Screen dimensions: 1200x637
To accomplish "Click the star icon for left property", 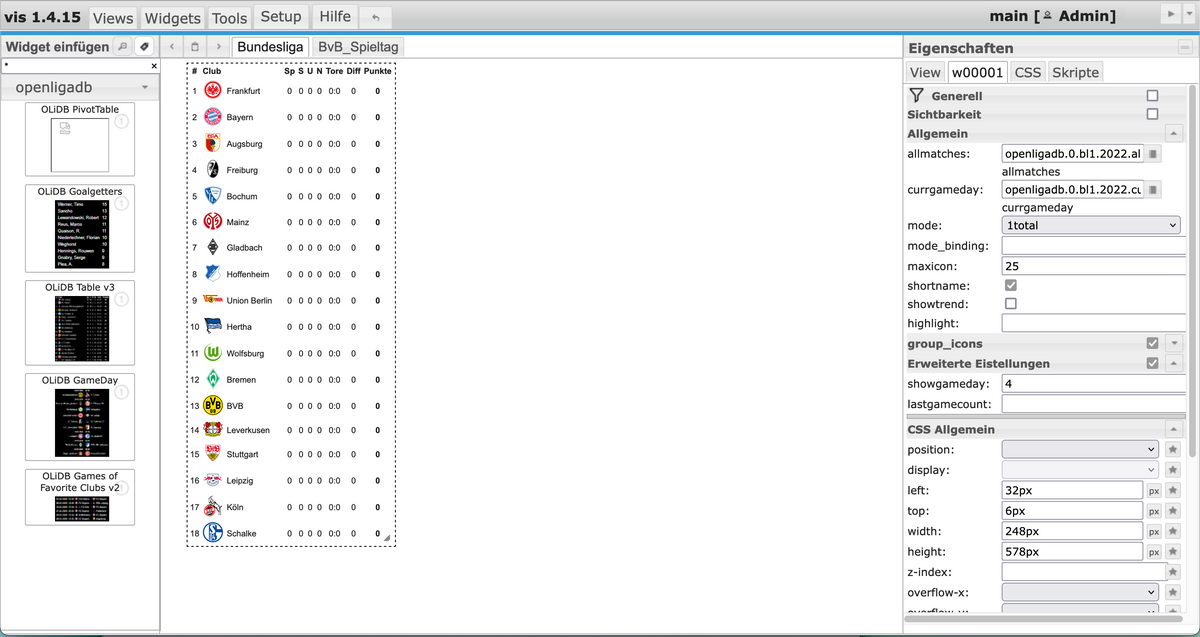I will pyautogui.click(x=1173, y=491).
